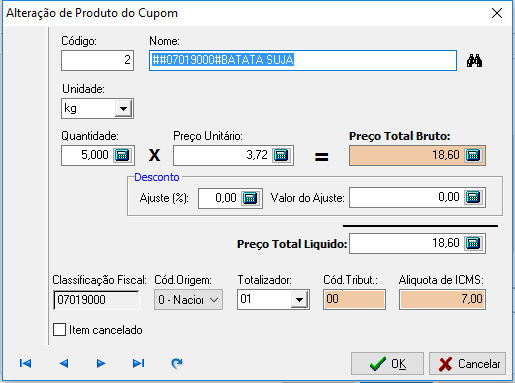Viewport: 515px width, 383px height.
Task: Open calculator for Preço Total Bruto
Action: click(473, 155)
